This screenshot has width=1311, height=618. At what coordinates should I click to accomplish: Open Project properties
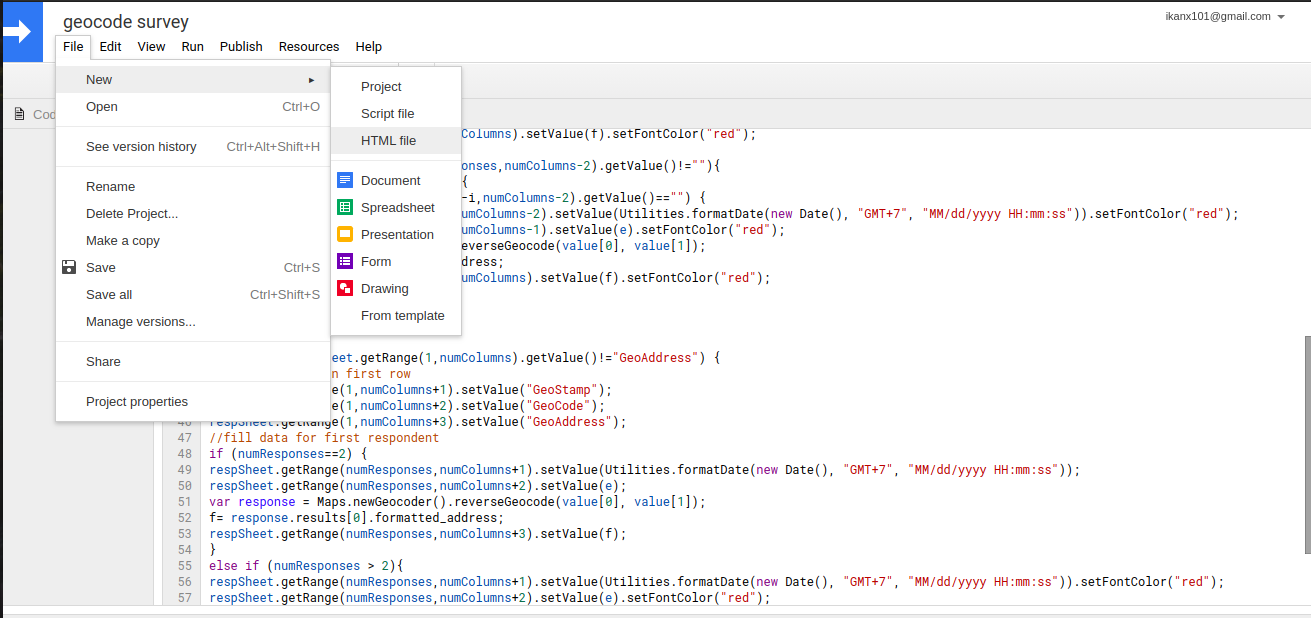tap(193, 401)
